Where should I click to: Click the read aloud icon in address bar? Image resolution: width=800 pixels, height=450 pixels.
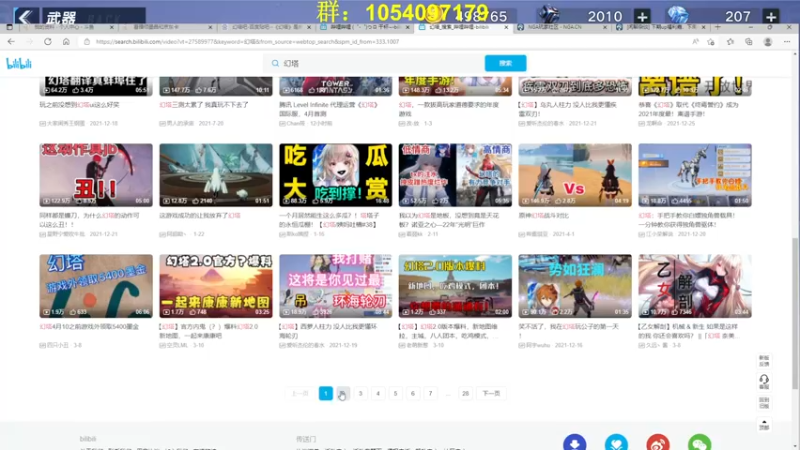(695, 42)
